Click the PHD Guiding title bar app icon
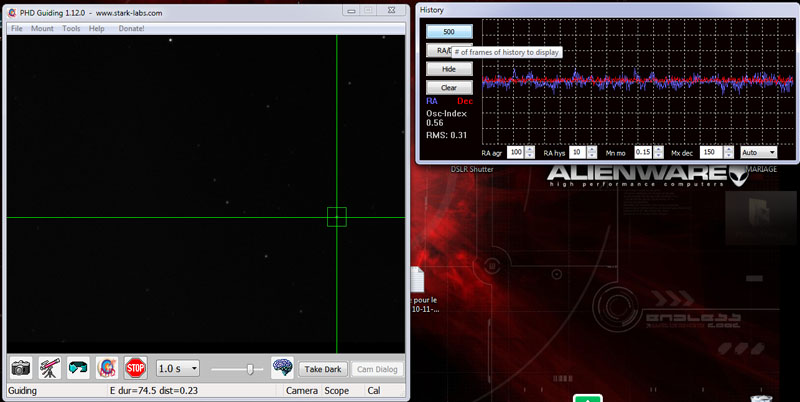800x402 pixels. (12, 13)
